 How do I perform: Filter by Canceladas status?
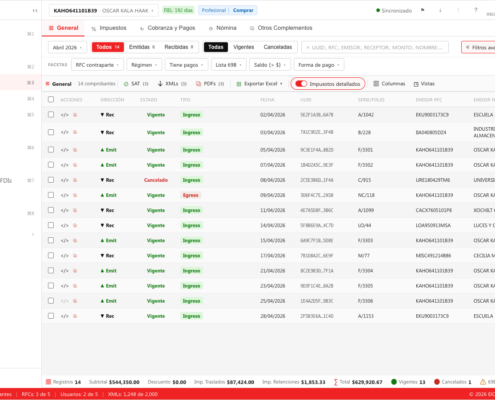click(x=278, y=47)
